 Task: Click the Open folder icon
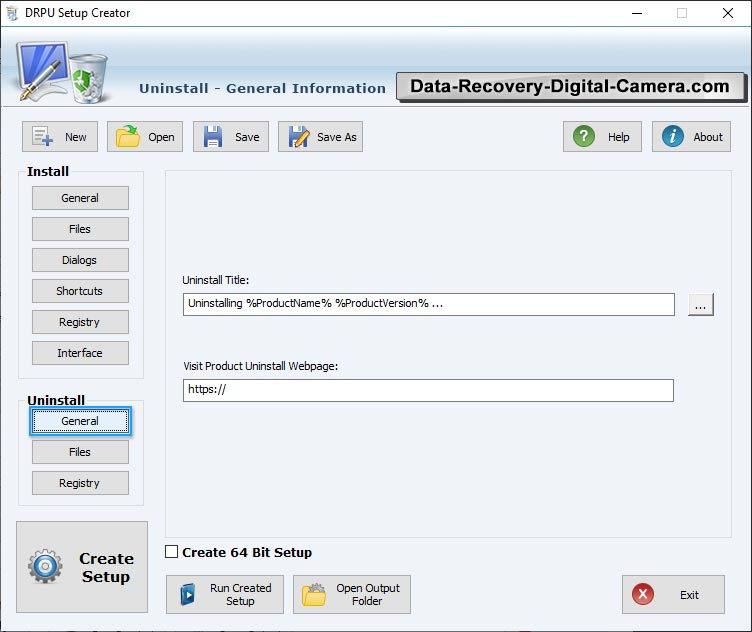coord(128,137)
